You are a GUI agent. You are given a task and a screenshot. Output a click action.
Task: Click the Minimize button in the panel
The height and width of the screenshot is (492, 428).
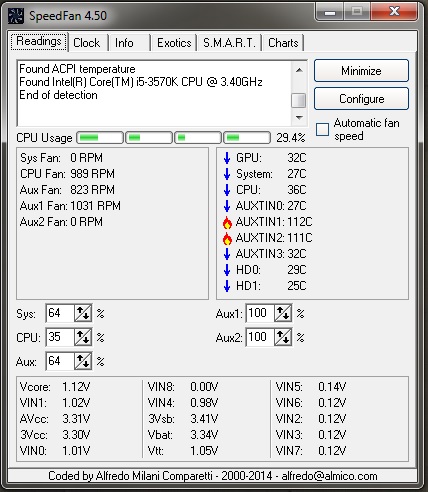pos(361,71)
